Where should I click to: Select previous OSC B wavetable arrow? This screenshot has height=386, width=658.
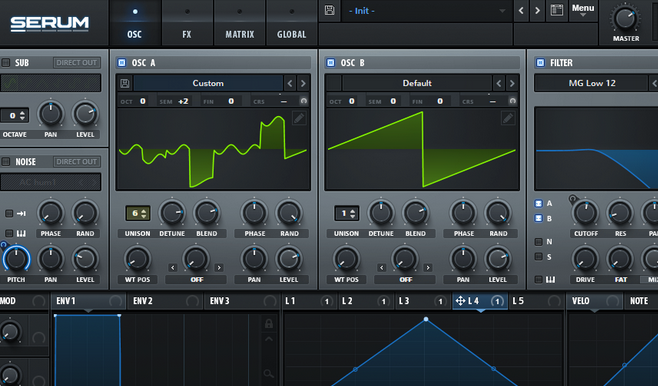click(x=499, y=83)
